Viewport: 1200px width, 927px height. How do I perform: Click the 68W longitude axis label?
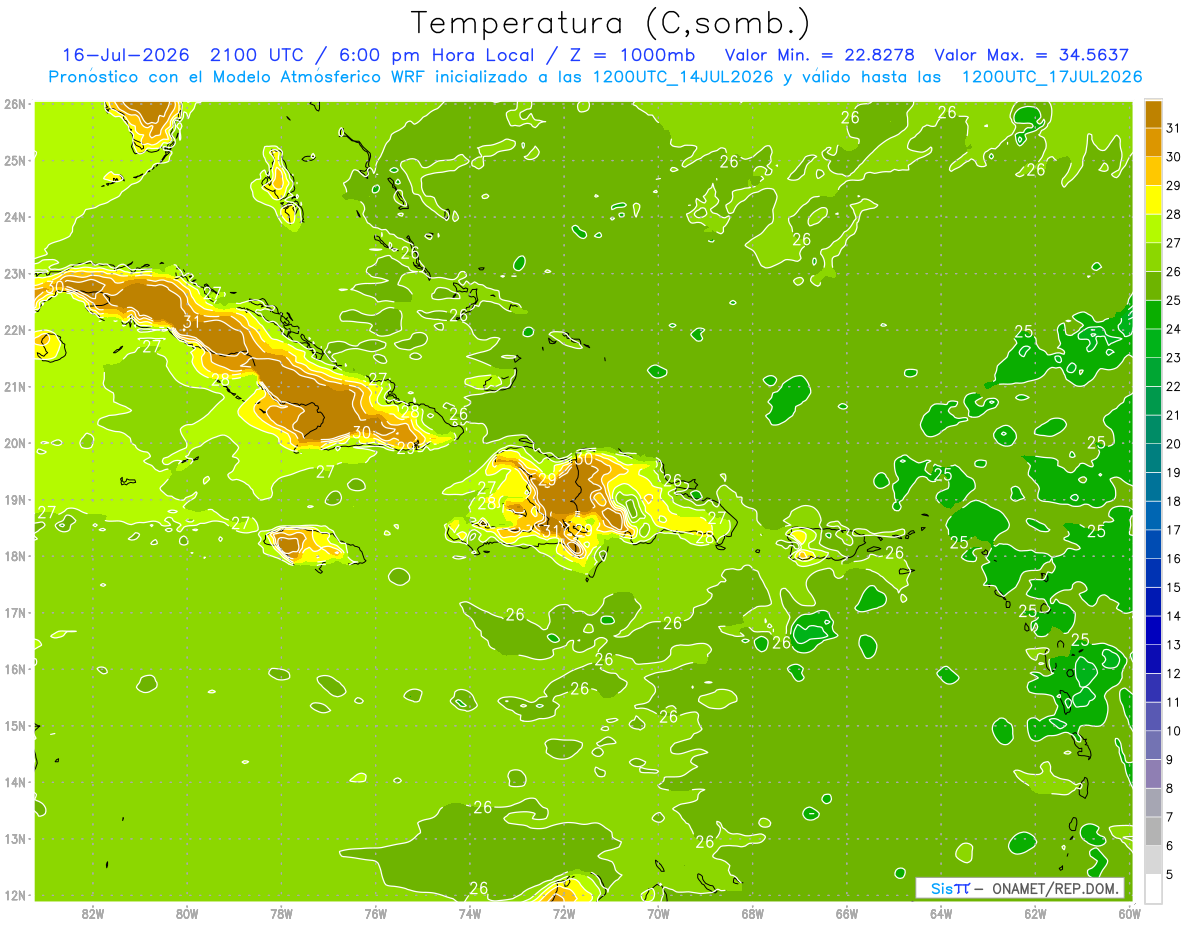[753, 913]
